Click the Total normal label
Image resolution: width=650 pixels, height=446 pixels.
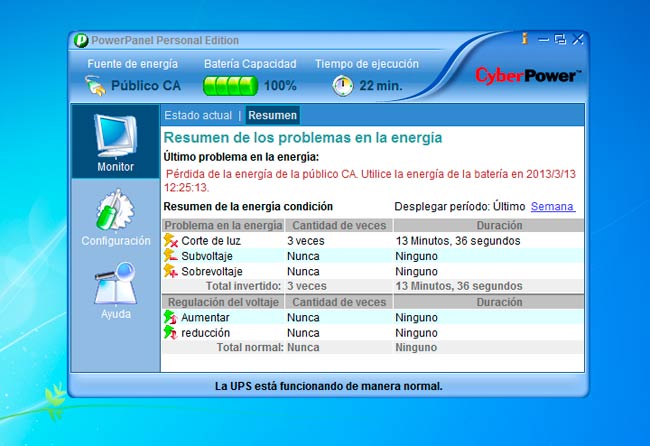tap(250, 347)
